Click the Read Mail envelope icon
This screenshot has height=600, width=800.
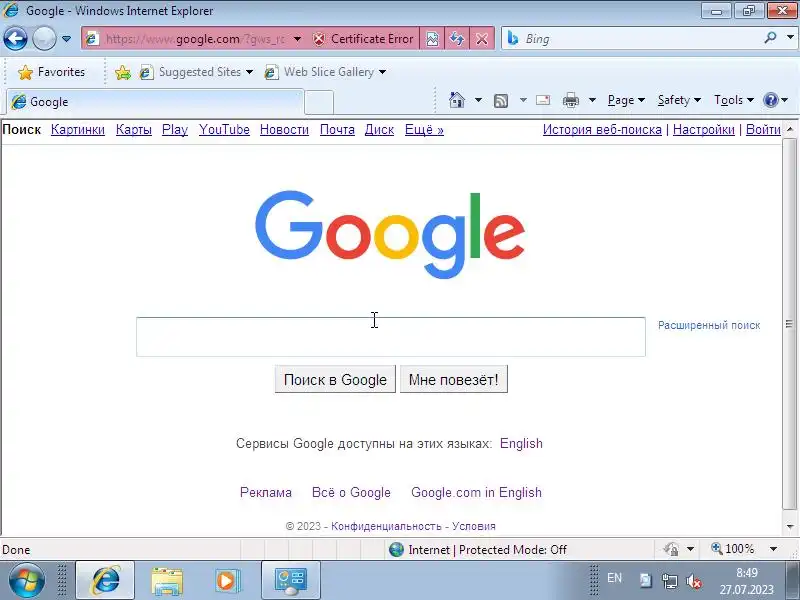tap(543, 100)
